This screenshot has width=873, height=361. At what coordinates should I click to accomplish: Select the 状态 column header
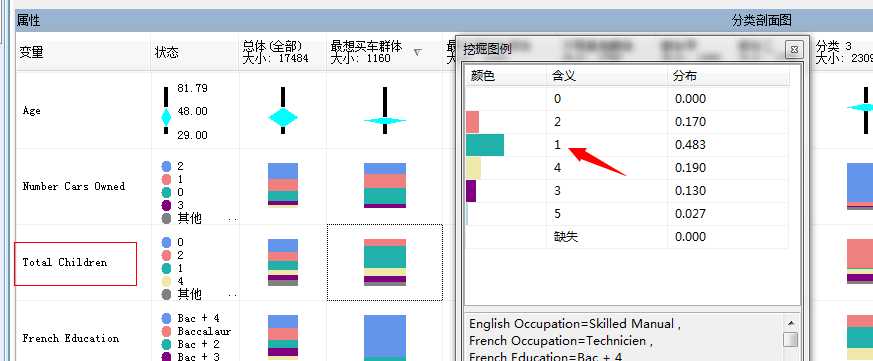coord(166,52)
